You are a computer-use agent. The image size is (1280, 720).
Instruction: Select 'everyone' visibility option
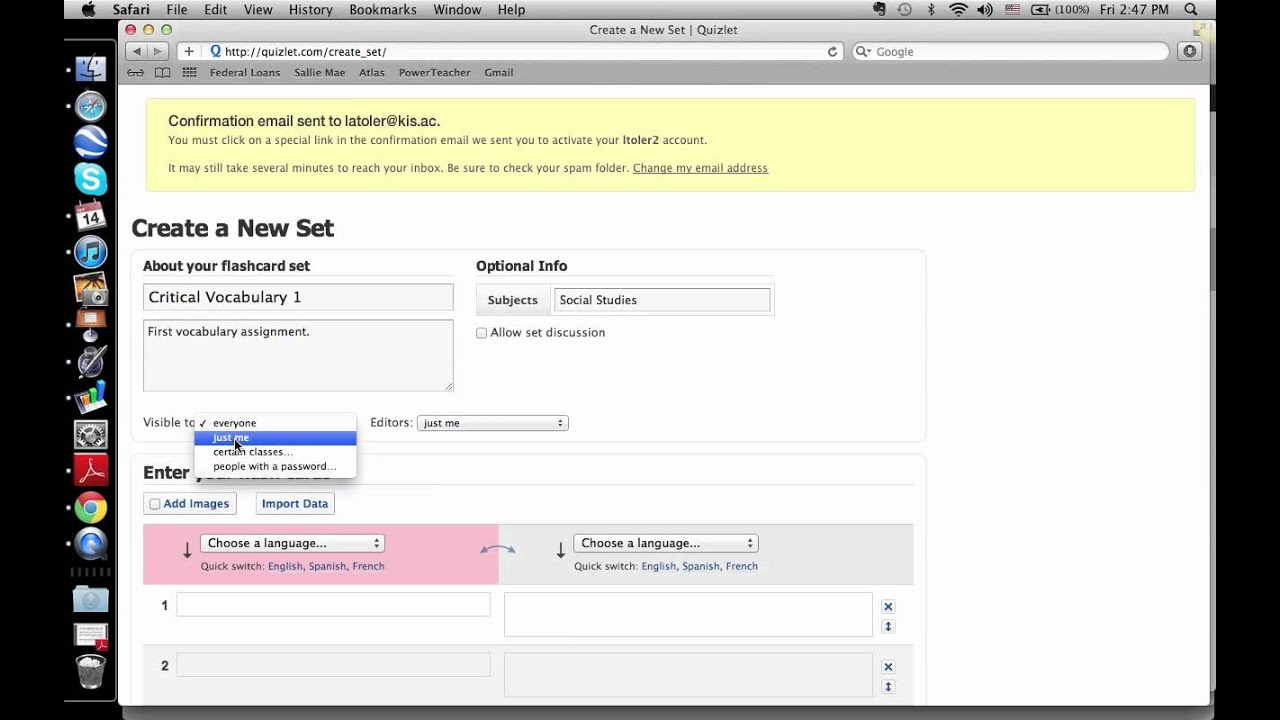click(x=275, y=423)
